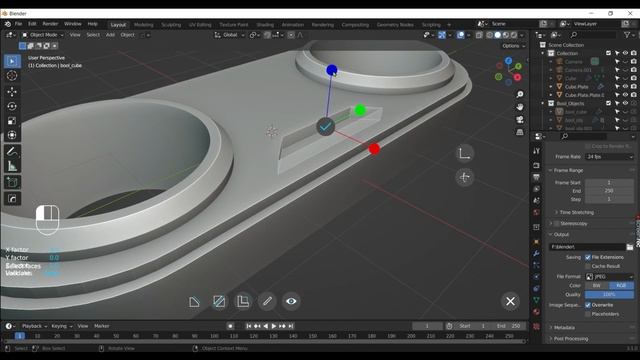Select the Cursor tool in left toolbar

(12, 76)
